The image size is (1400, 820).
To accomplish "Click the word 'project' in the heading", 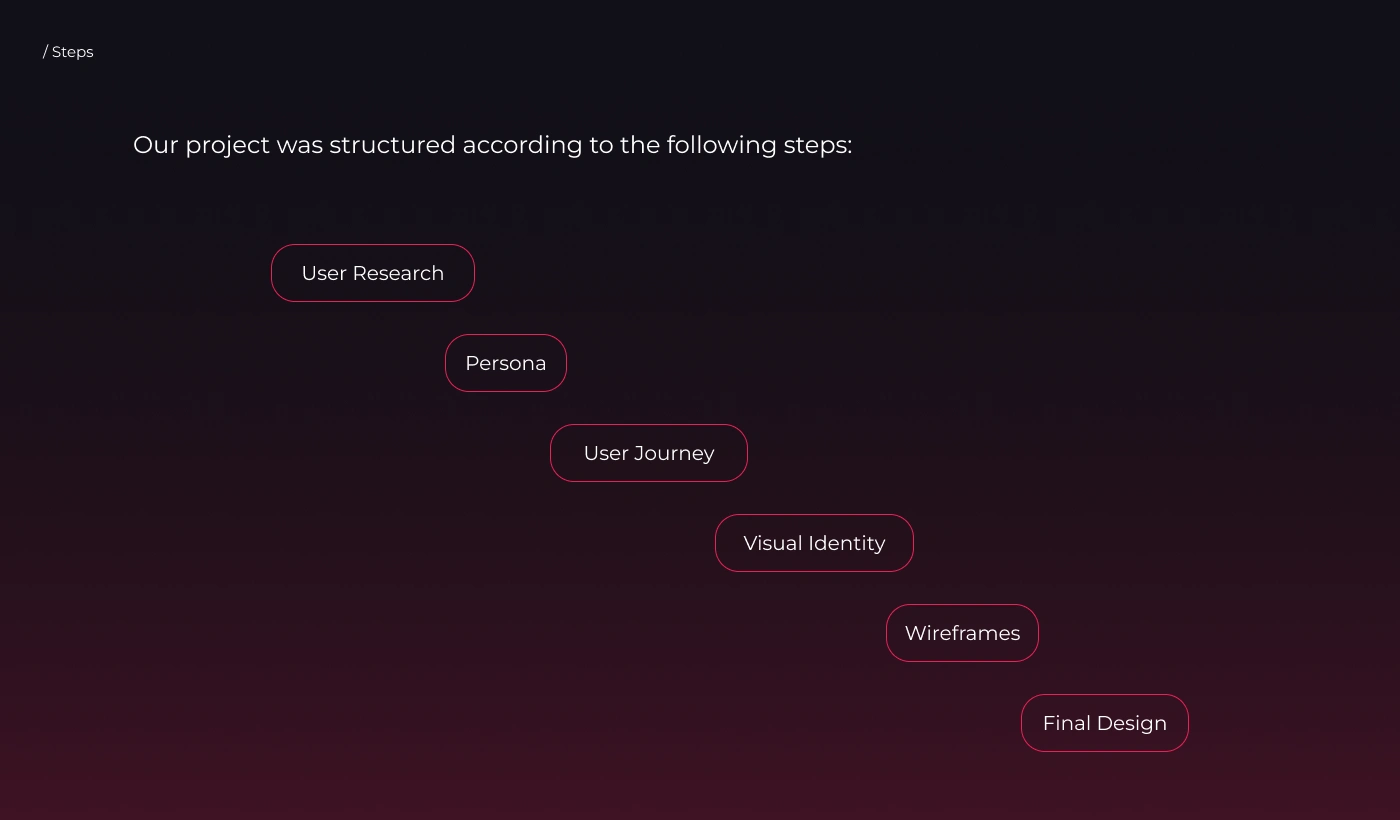I will (227, 146).
